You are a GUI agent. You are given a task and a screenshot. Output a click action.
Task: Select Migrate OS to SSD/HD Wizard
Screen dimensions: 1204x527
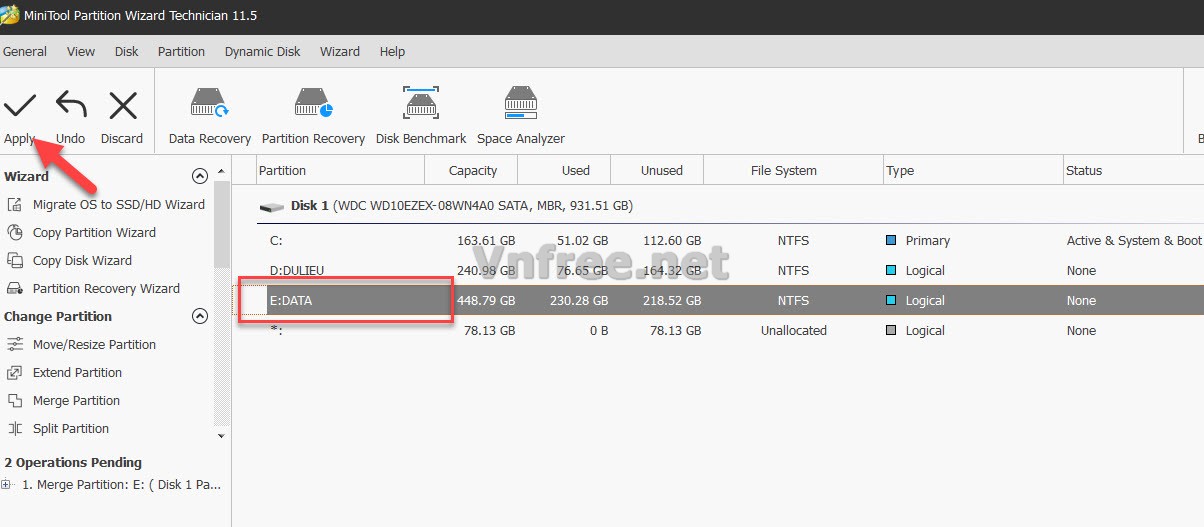(x=118, y=205)
